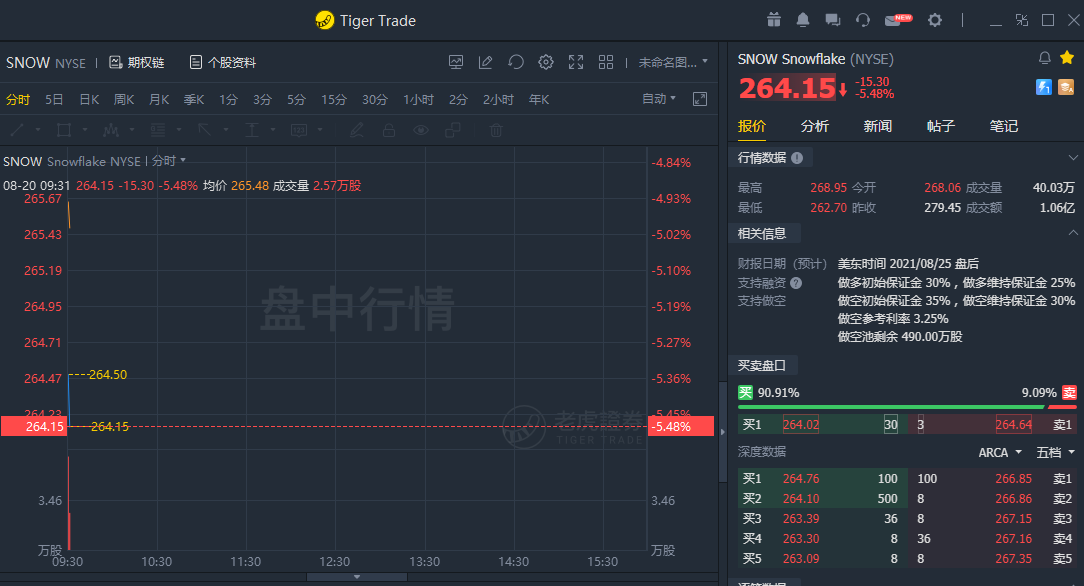Image resolution: width=1084 pixels, height=586 pixels.
Task: Toggle the continuous drawing mode icon
Action: coord(453,130)
